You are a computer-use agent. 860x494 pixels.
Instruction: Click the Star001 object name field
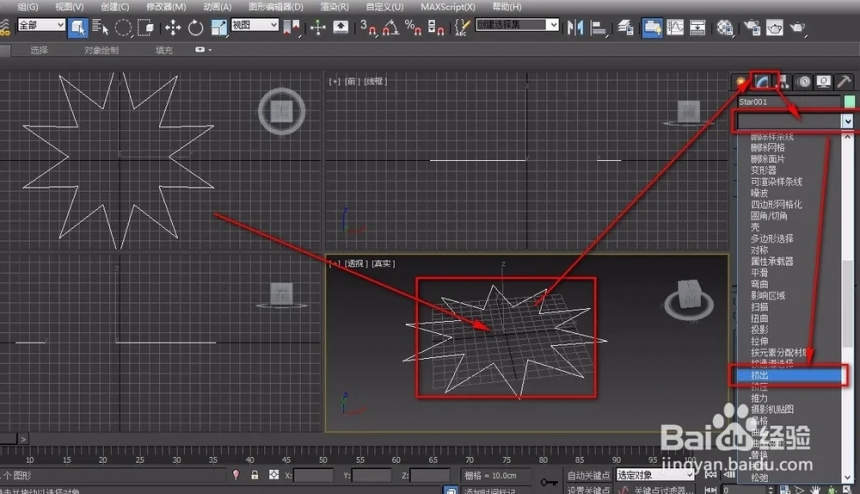point(788,101)
